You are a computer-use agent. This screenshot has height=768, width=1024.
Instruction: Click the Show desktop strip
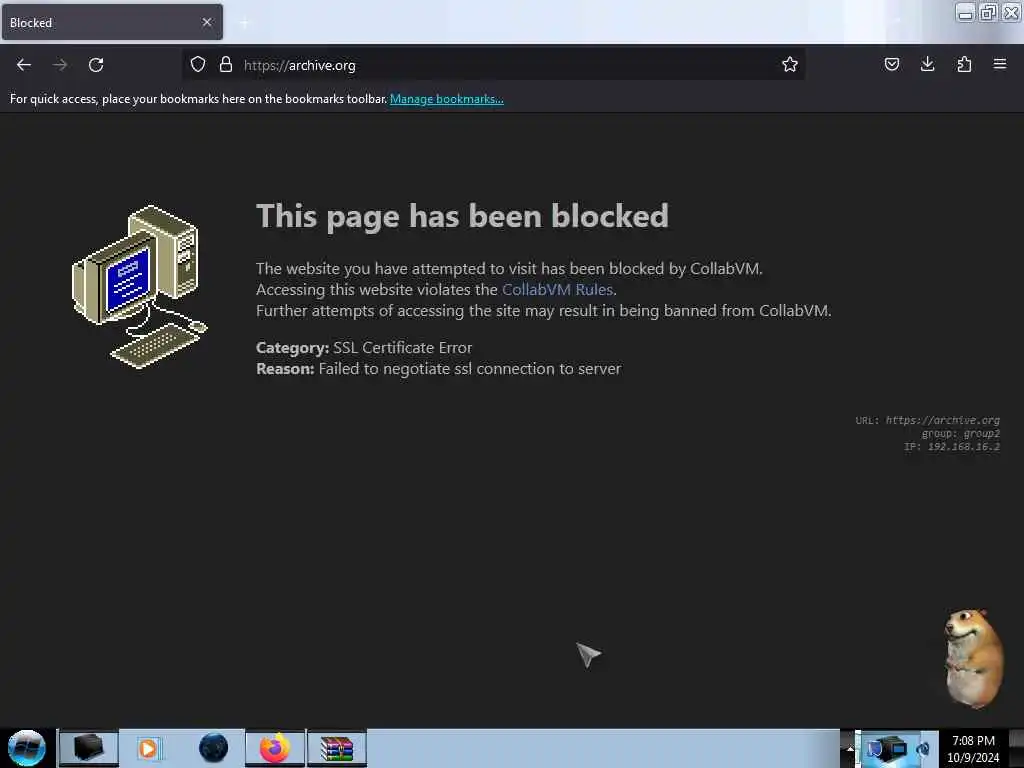(x=1017, y=749)
